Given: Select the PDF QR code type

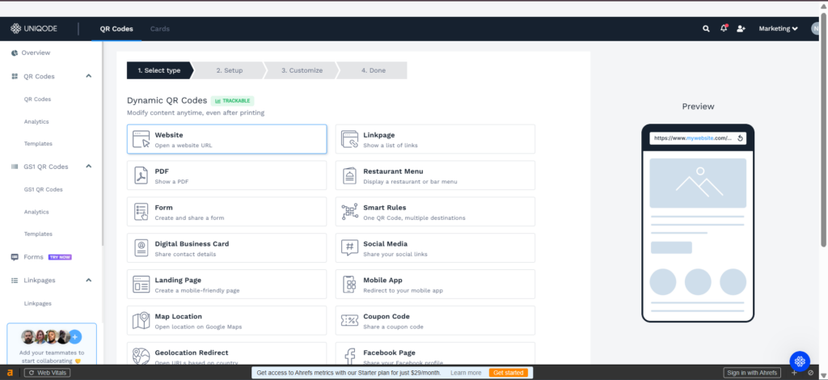Looking at the screenshot, I should coord(227,175).
